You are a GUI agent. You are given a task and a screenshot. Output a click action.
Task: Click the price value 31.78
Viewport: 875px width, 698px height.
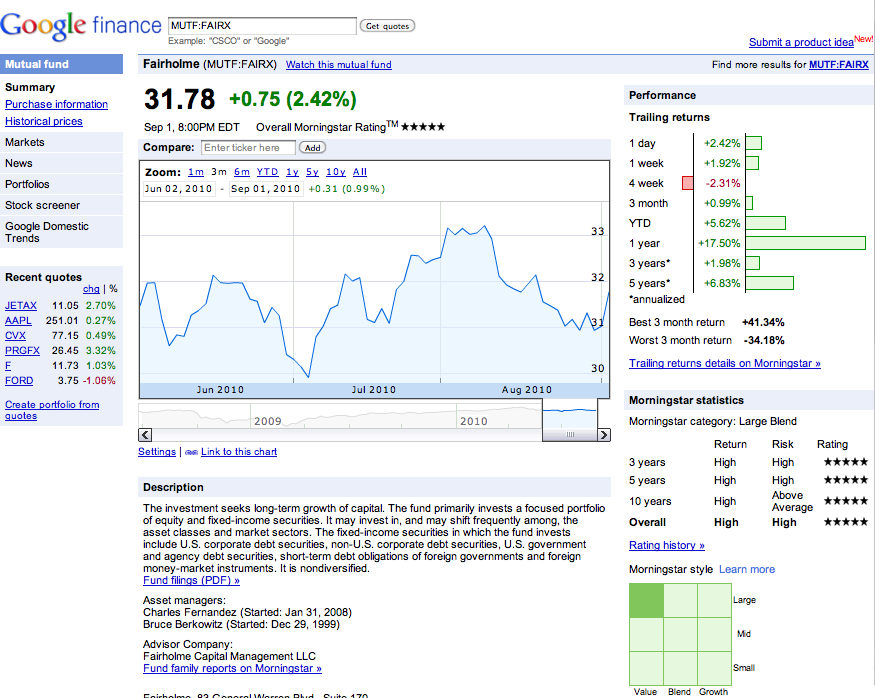[x=179, y=99]
